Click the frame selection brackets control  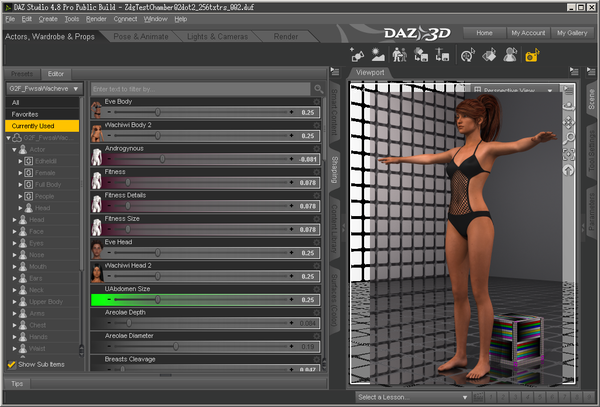(569, 154)
